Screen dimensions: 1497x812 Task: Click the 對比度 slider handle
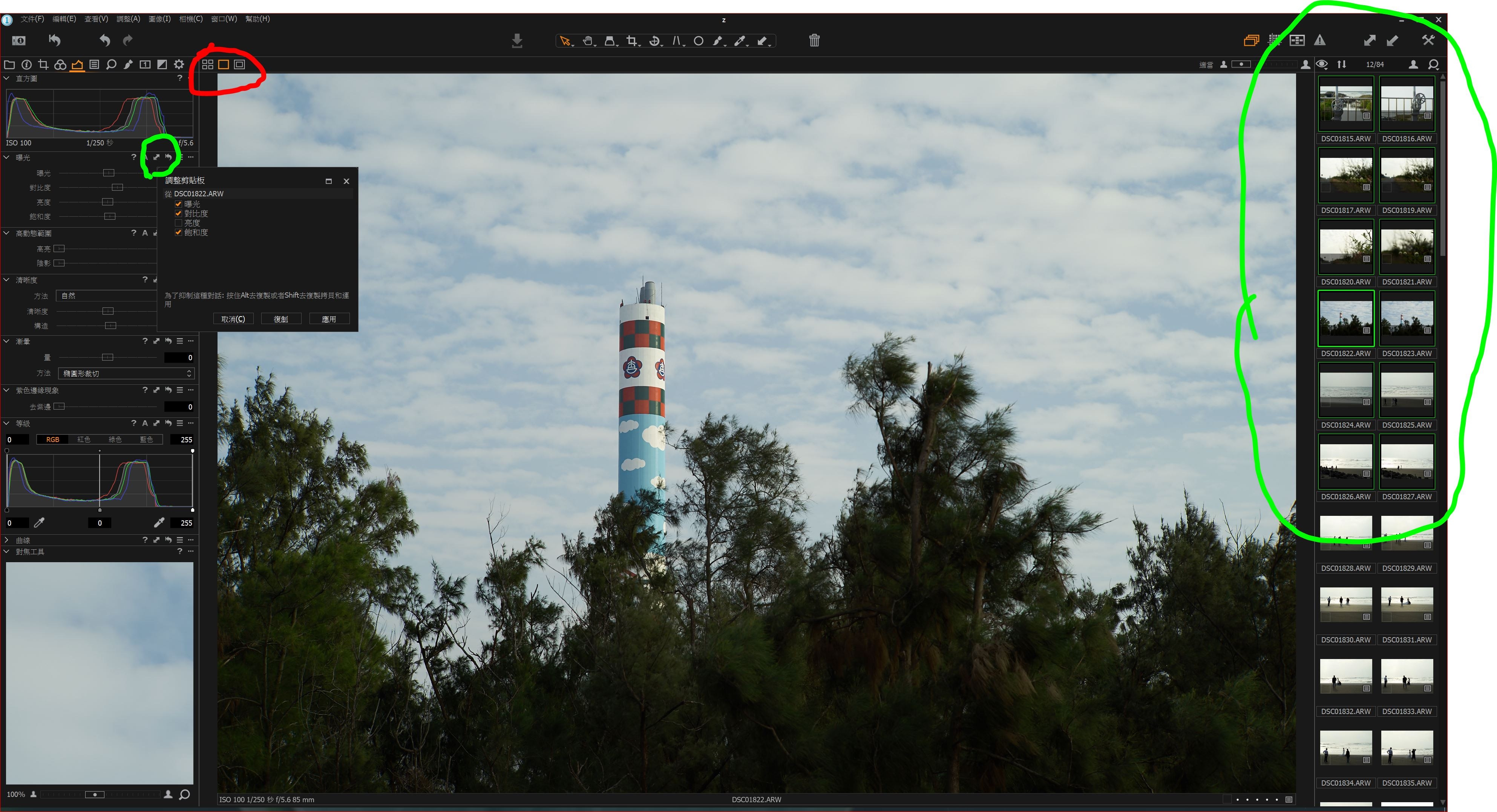(x=117, y=188)
